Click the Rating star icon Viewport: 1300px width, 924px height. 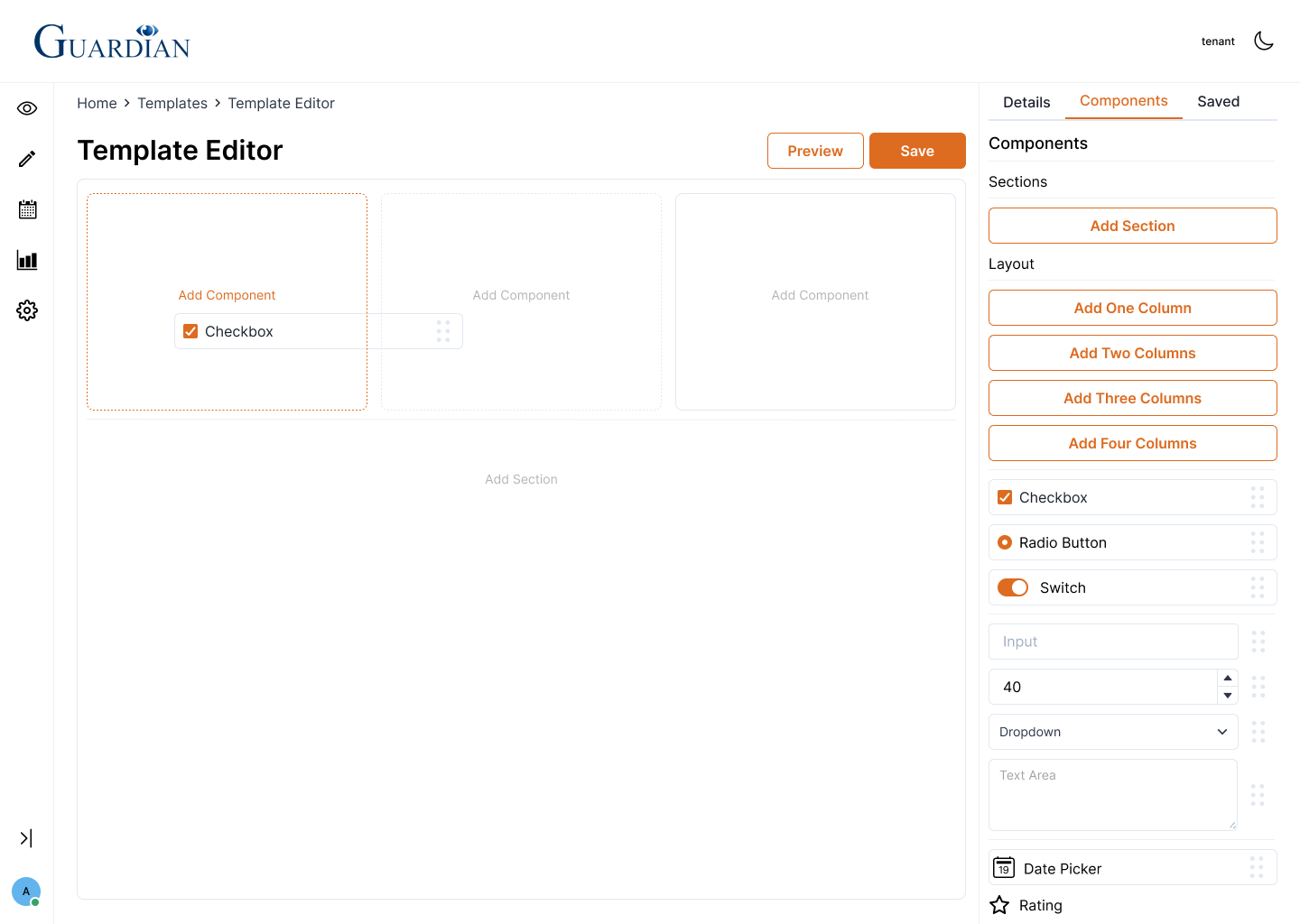(999, 905)
